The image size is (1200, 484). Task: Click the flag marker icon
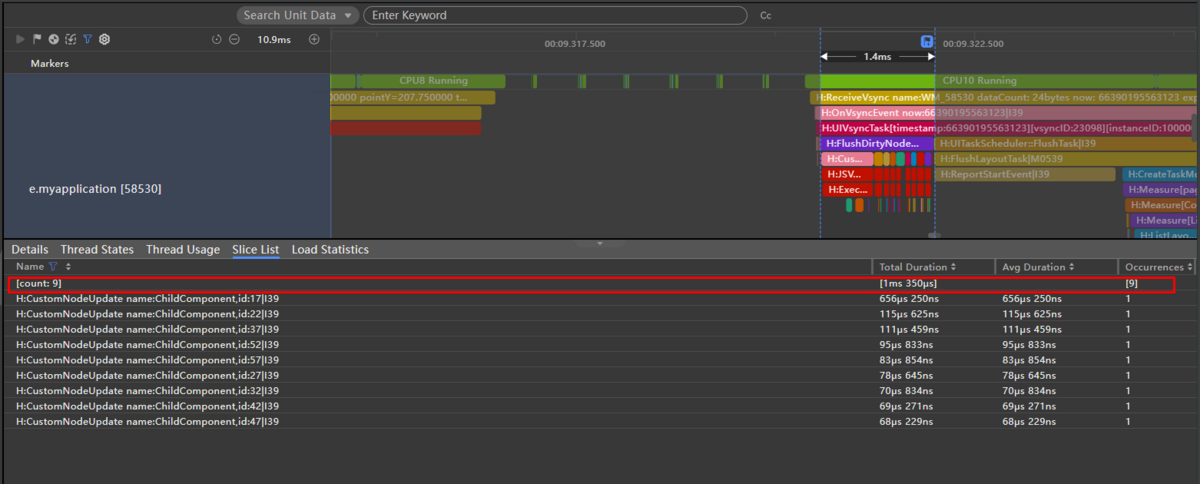[x=37, y=39]
